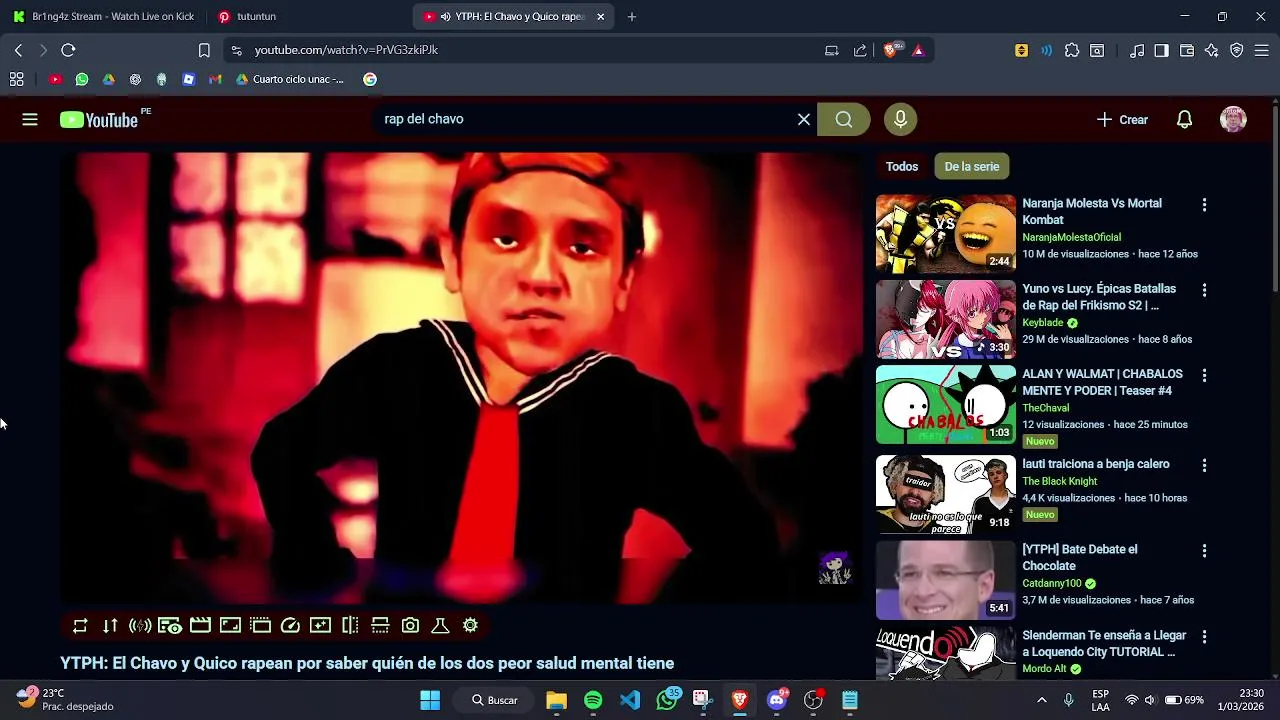
Task: Open the site settings icon in address bar
Action: tap(235, 50)
